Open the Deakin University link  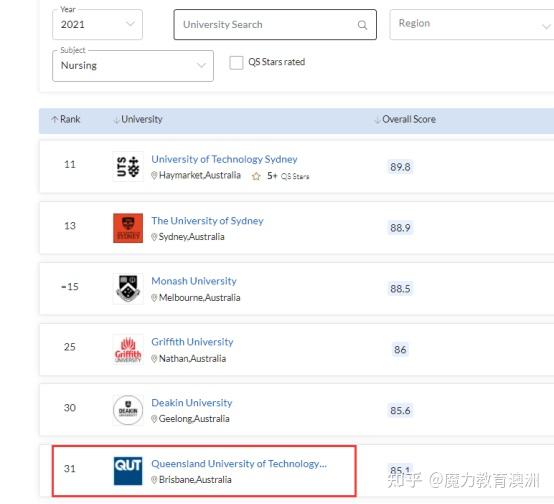(x=192, y=403)
